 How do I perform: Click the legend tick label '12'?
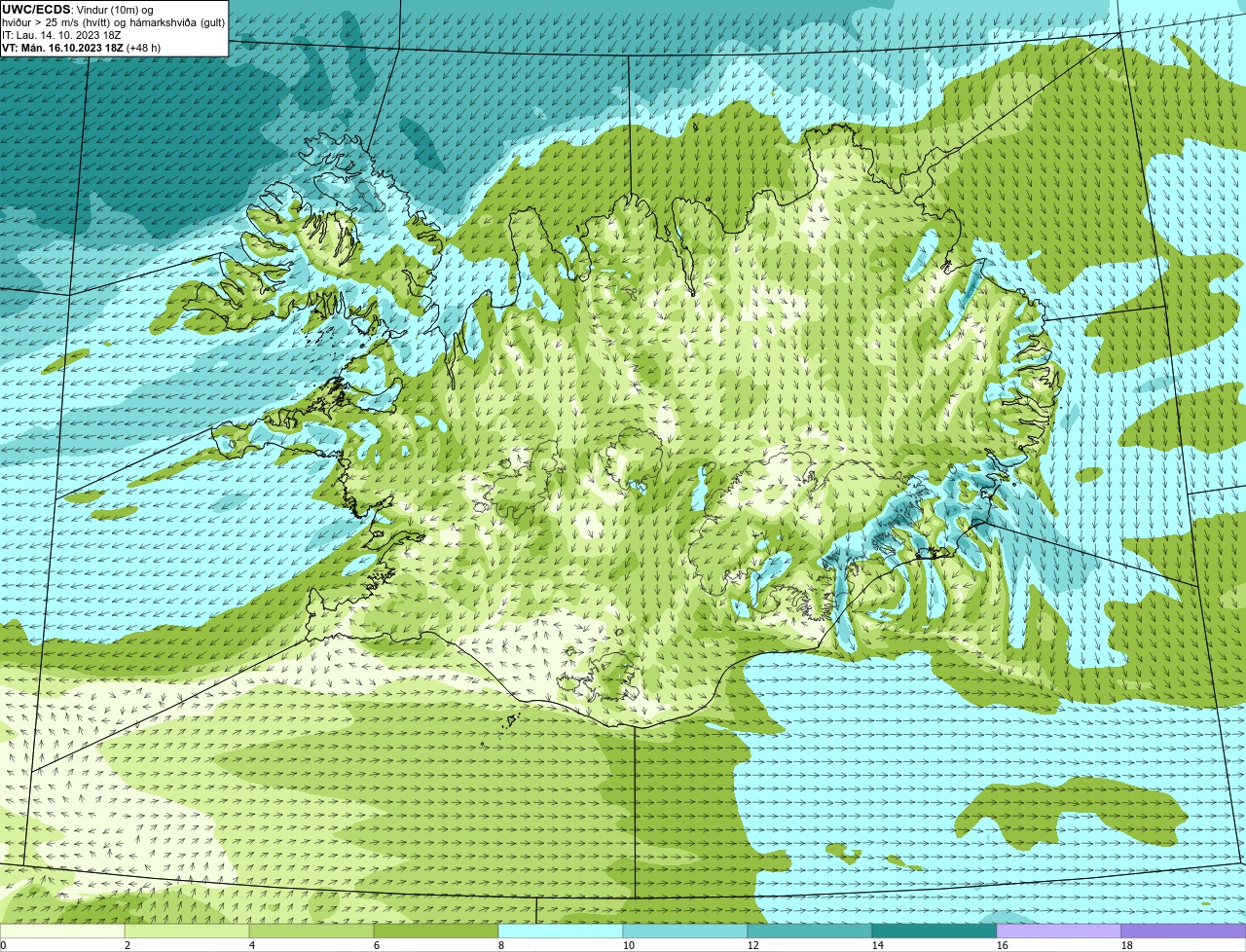tap(752, 945)
